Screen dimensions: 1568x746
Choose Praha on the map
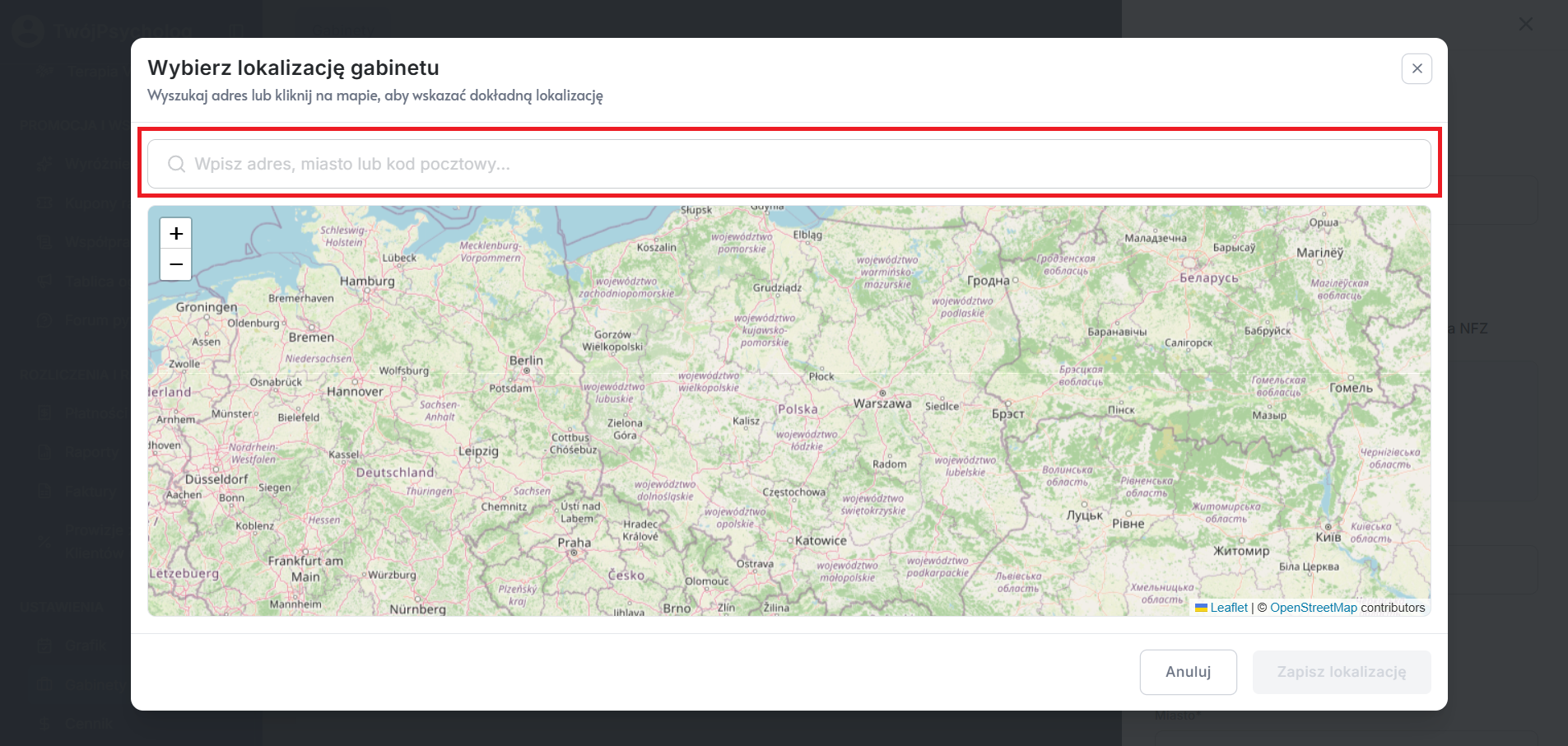pos(575,552)
